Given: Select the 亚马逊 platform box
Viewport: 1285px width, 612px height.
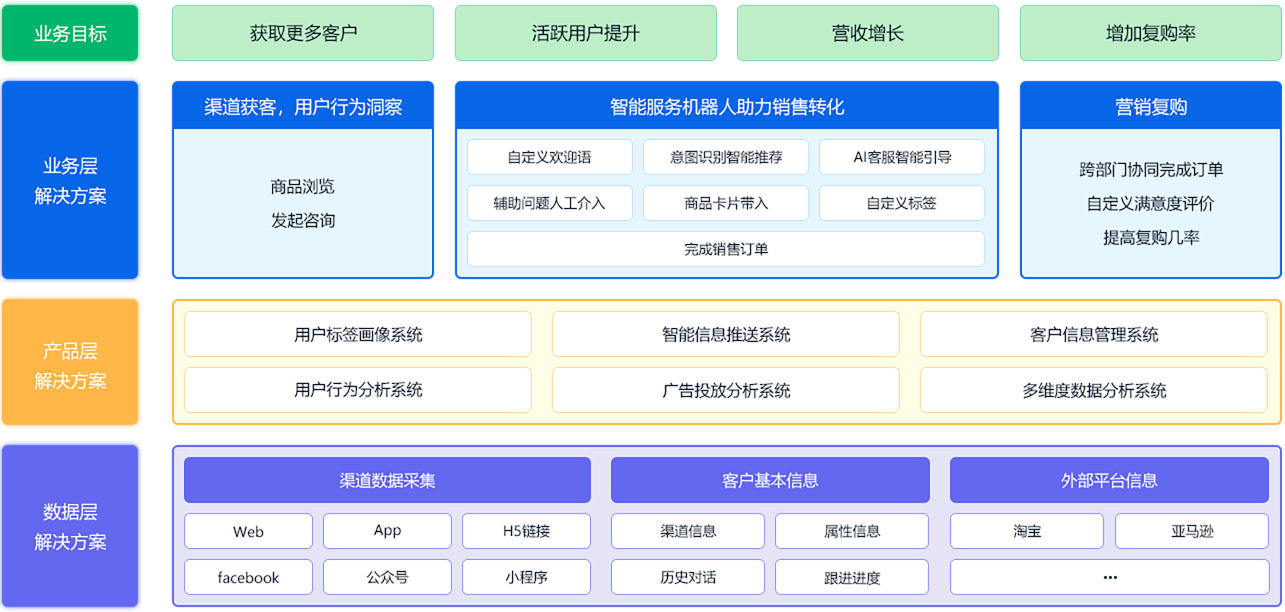Looking at the screenshot, I should (x=1192, y=531).
